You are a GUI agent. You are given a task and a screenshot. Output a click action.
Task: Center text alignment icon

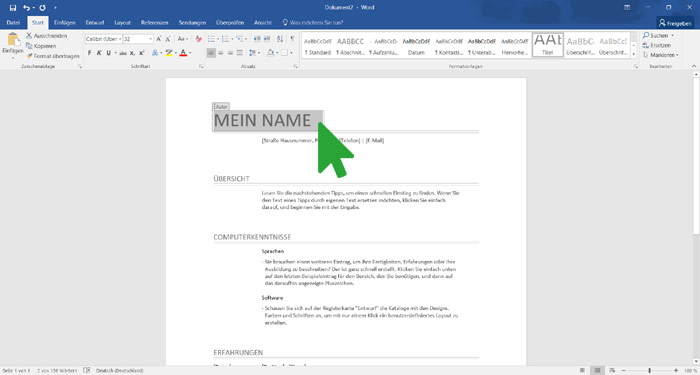[221, 53]
